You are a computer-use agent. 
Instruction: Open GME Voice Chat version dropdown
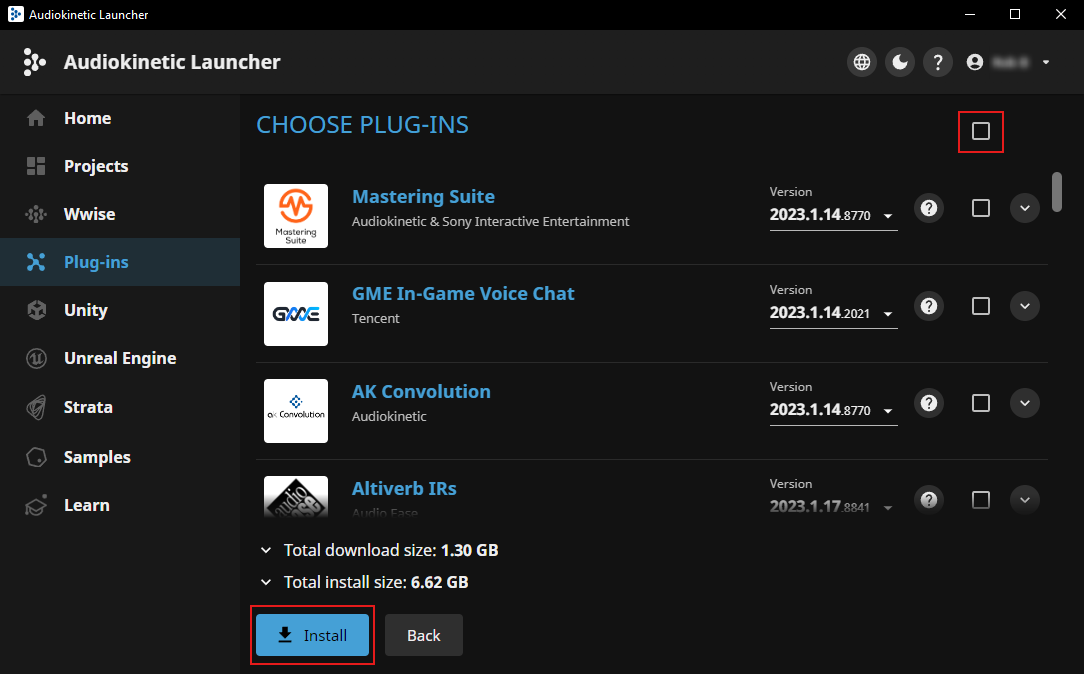(x=833, y=313)
